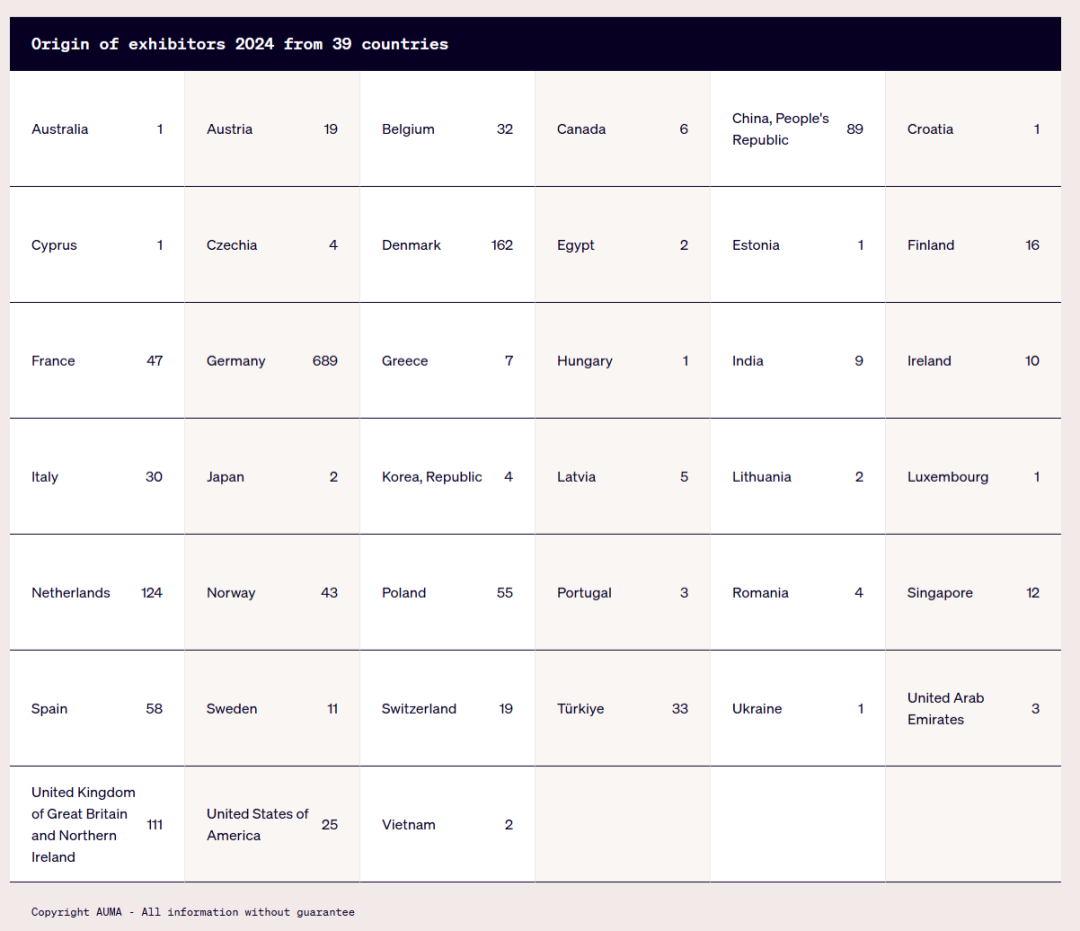Select the Vietnam cell
Screen dimensions: 1080x931
pos(446,825)
